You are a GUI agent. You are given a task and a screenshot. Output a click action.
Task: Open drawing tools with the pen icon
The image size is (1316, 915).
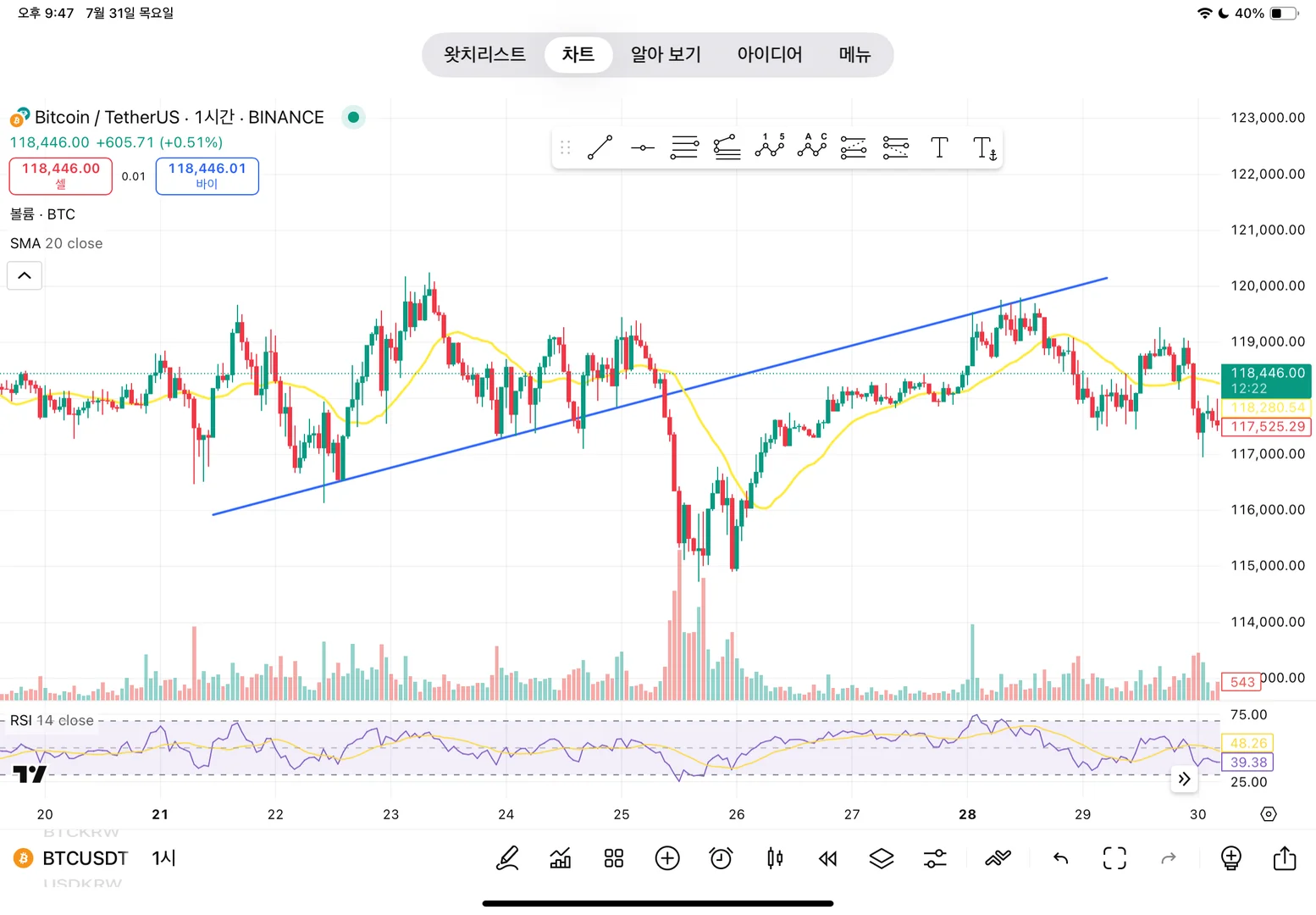click(507, 858)
